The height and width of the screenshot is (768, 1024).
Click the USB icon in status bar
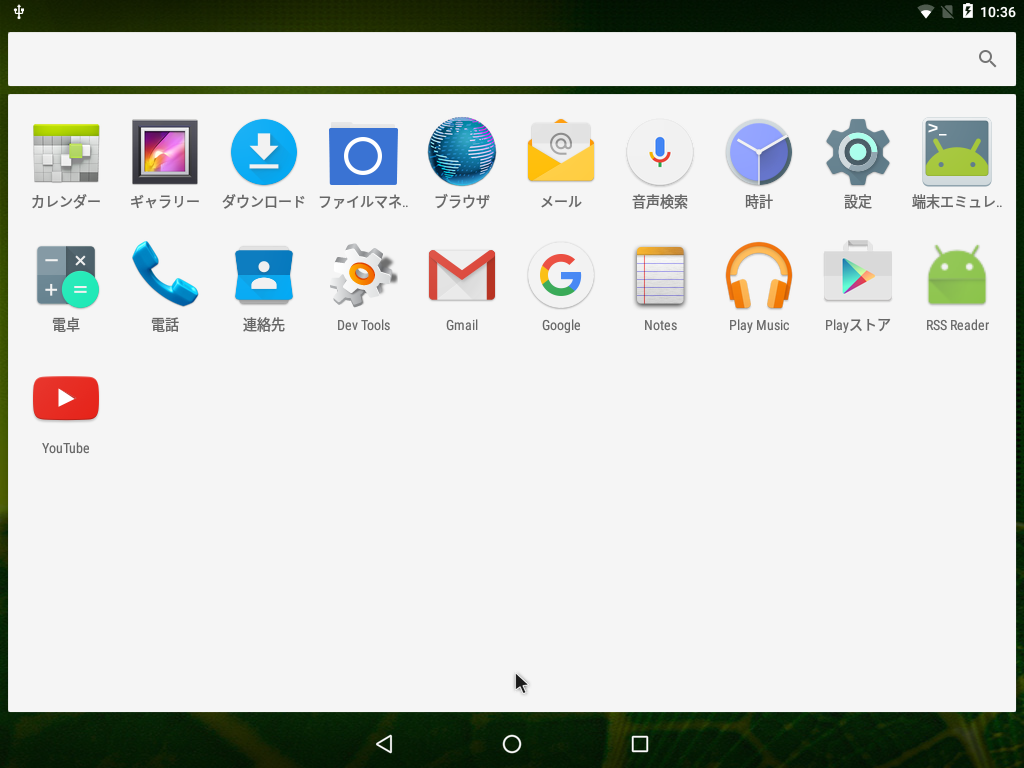click(x=19, y=12)
